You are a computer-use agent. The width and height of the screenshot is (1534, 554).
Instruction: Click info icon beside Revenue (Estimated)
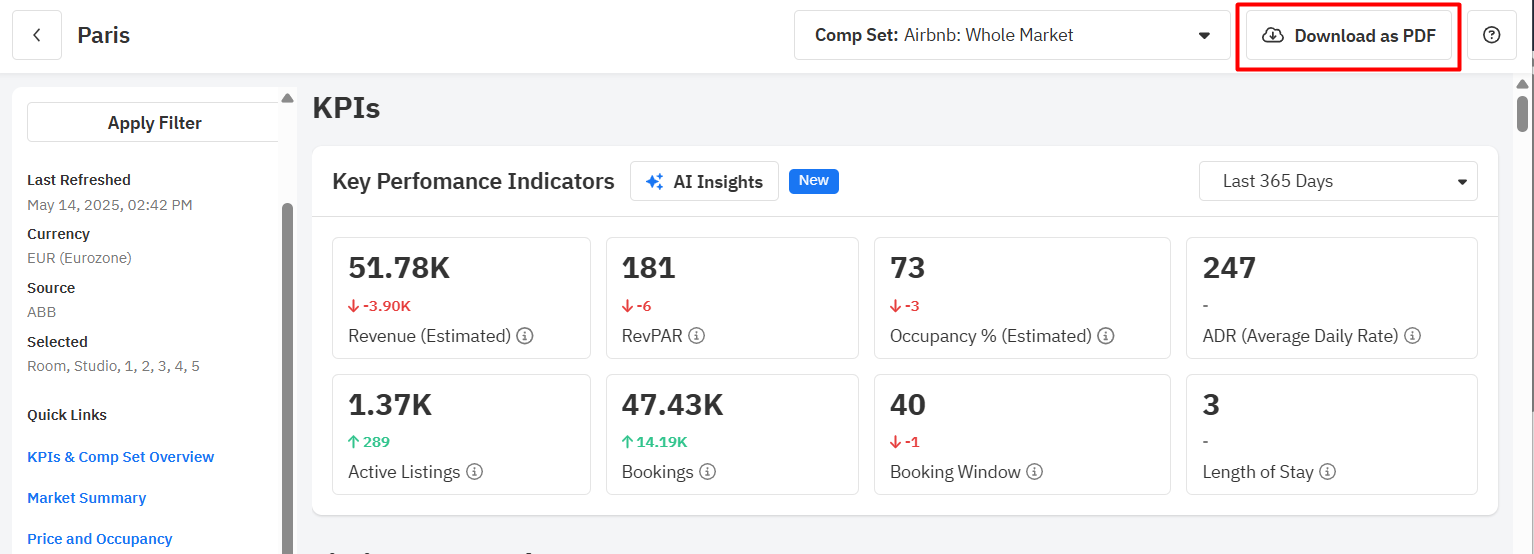click(524, 336)
